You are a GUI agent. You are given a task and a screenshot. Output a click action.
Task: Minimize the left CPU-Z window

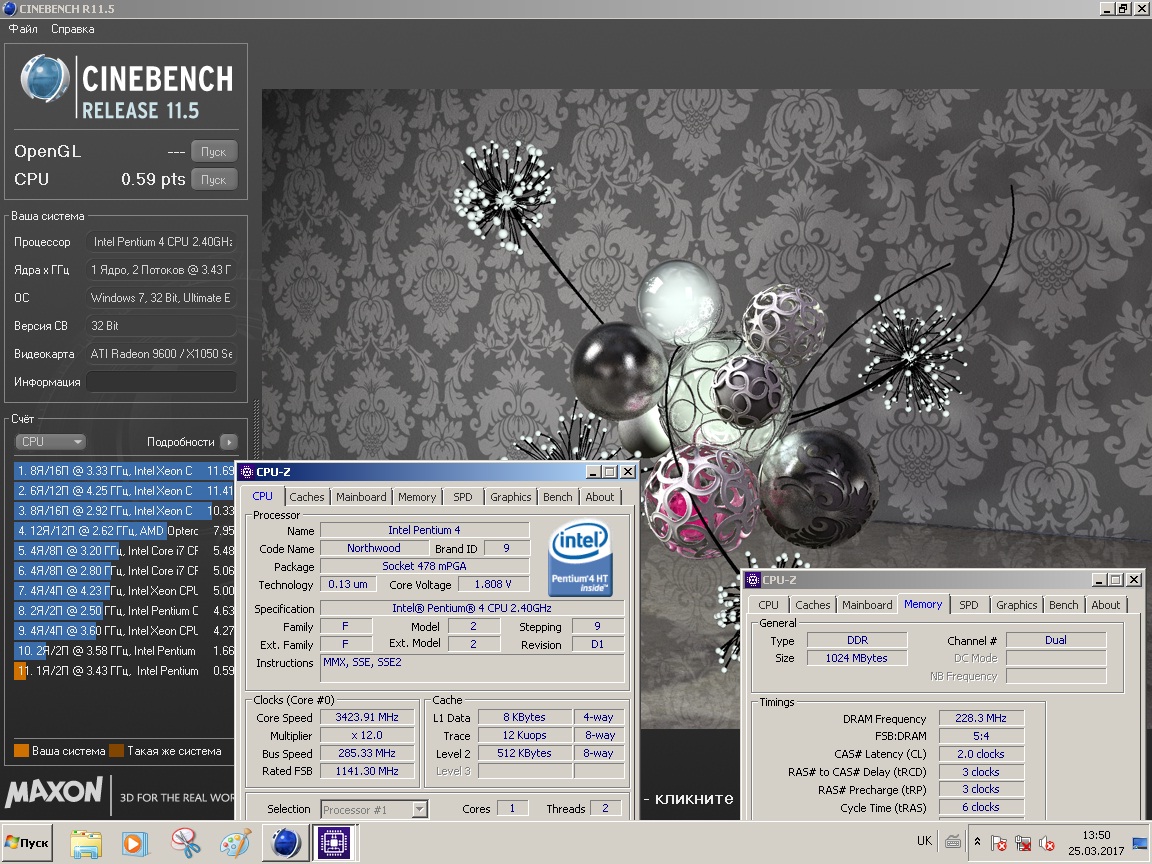coord(593,472)
